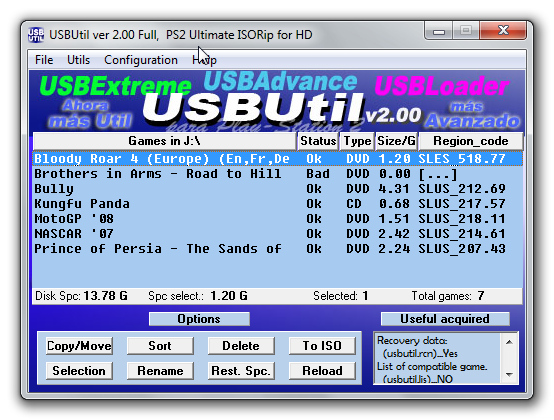The image size is (554, 420).
Task: Click the USBUtil title bar app icon
Action: point(36,35)
